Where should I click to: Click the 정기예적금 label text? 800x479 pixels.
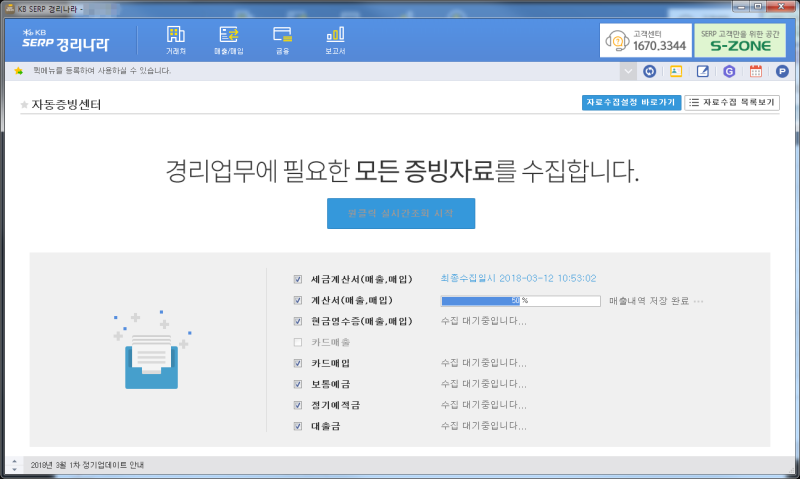pos(336,405)
